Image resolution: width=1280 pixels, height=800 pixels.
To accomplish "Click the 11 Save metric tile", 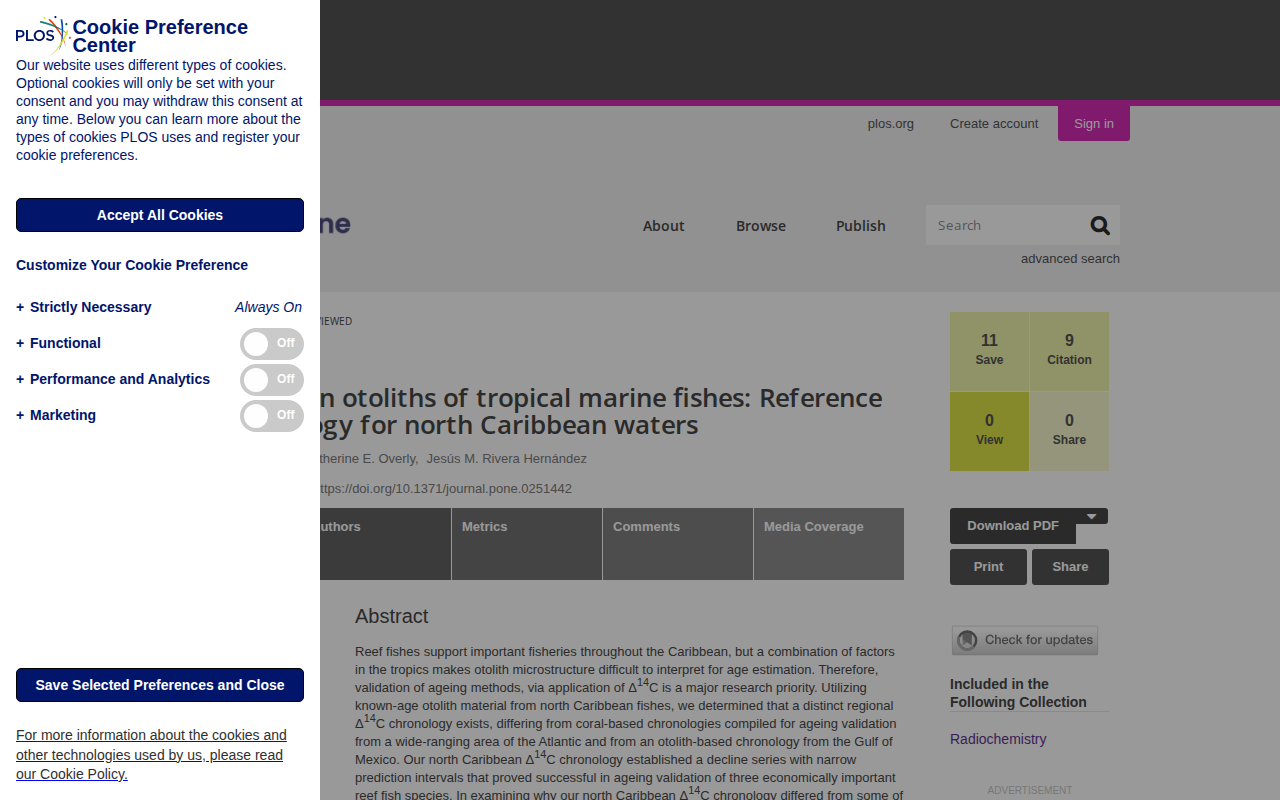I will click(989, 351).
